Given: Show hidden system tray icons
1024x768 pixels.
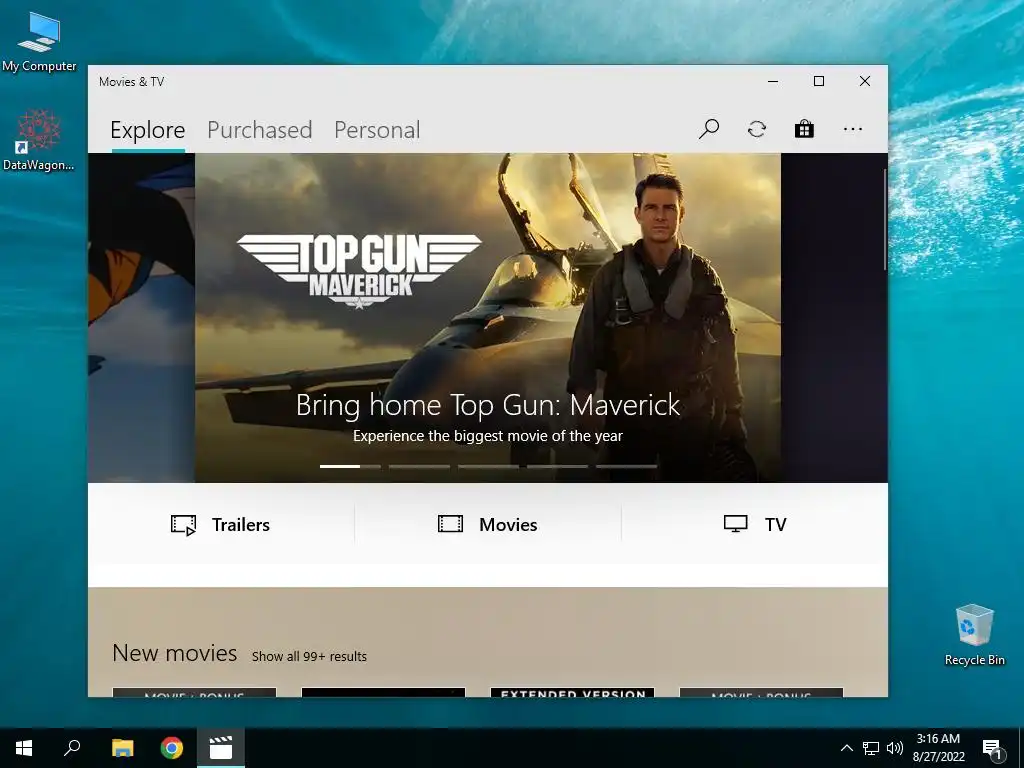Looking at the screenshot, I should [x=846, y=748].
